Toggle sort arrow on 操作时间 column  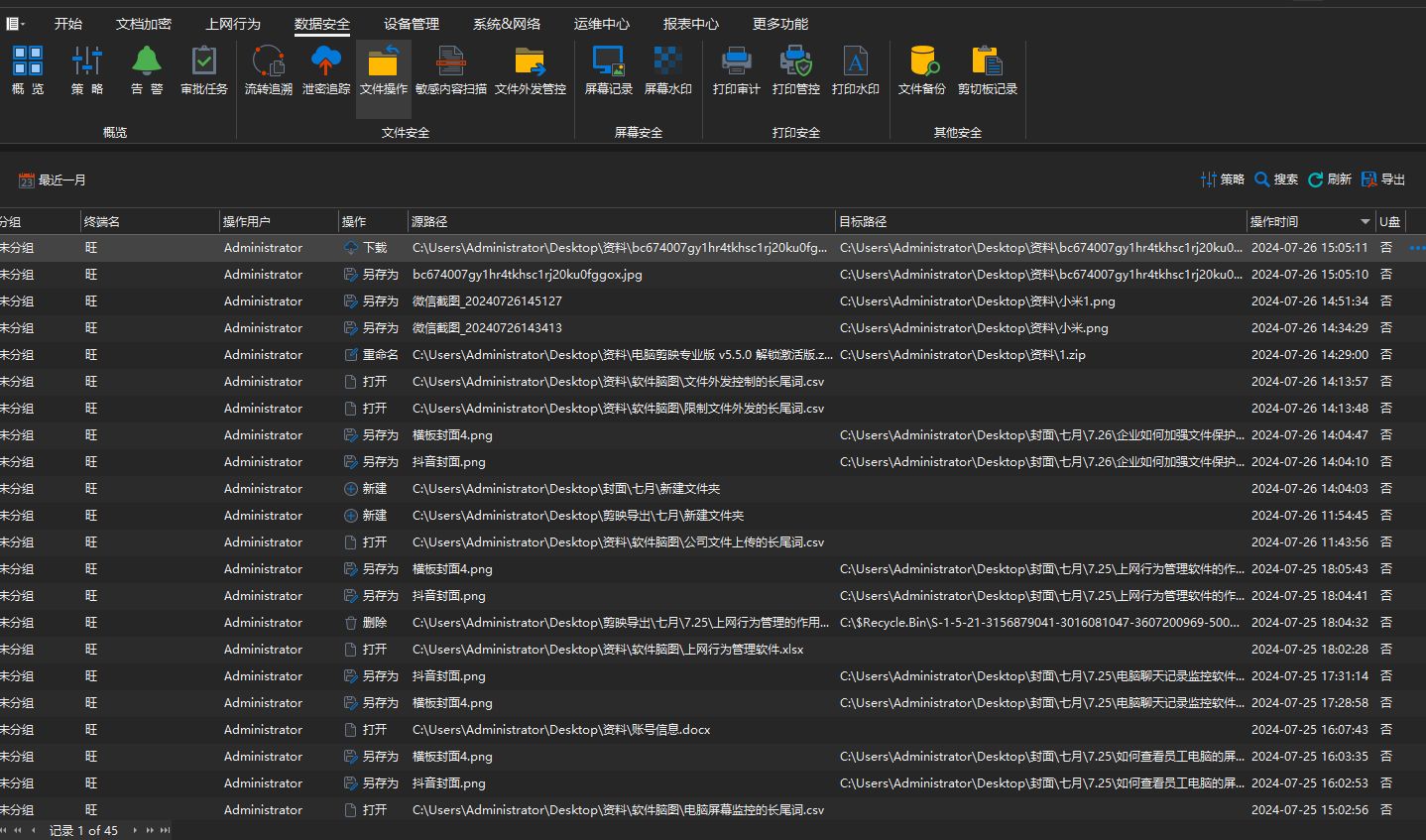point(1365,221)
